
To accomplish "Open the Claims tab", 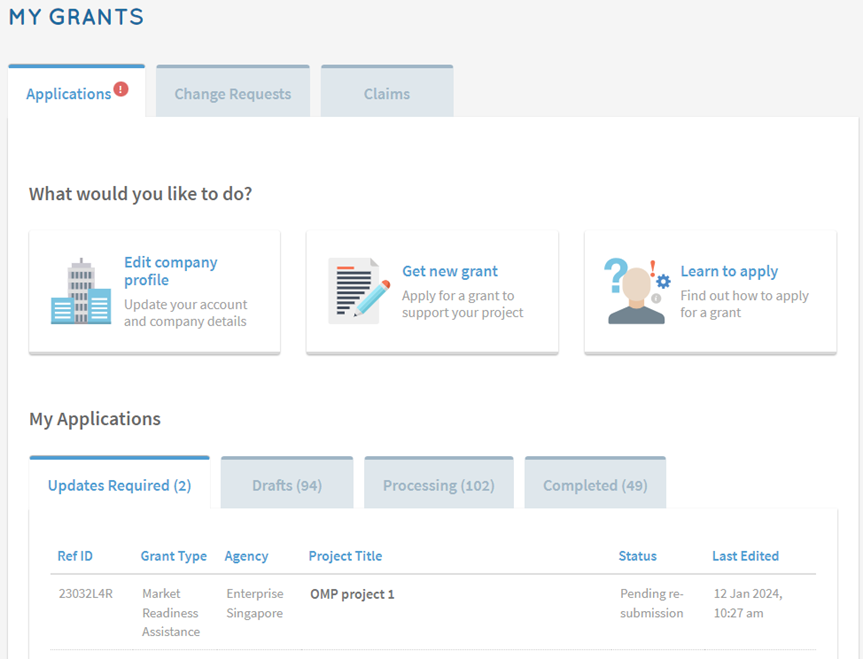I will [387, 94].
